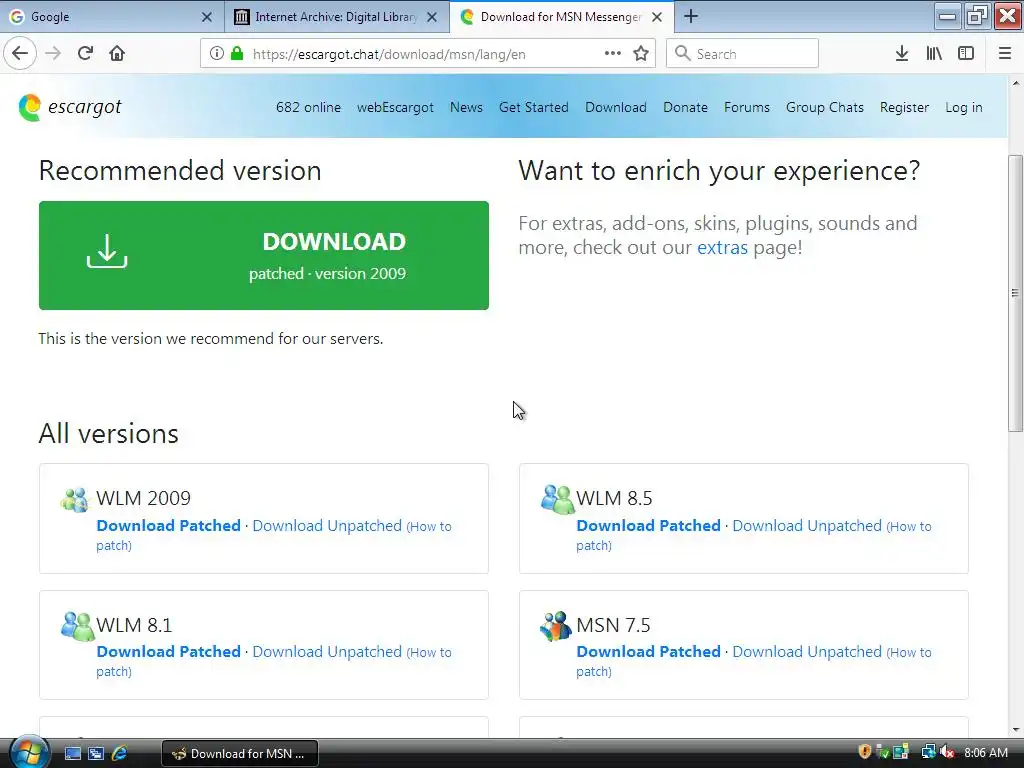The height and width of the screenshot is (768, 1024).
Task: Click Show Desktop in quick launch
Action: [72, 753]
